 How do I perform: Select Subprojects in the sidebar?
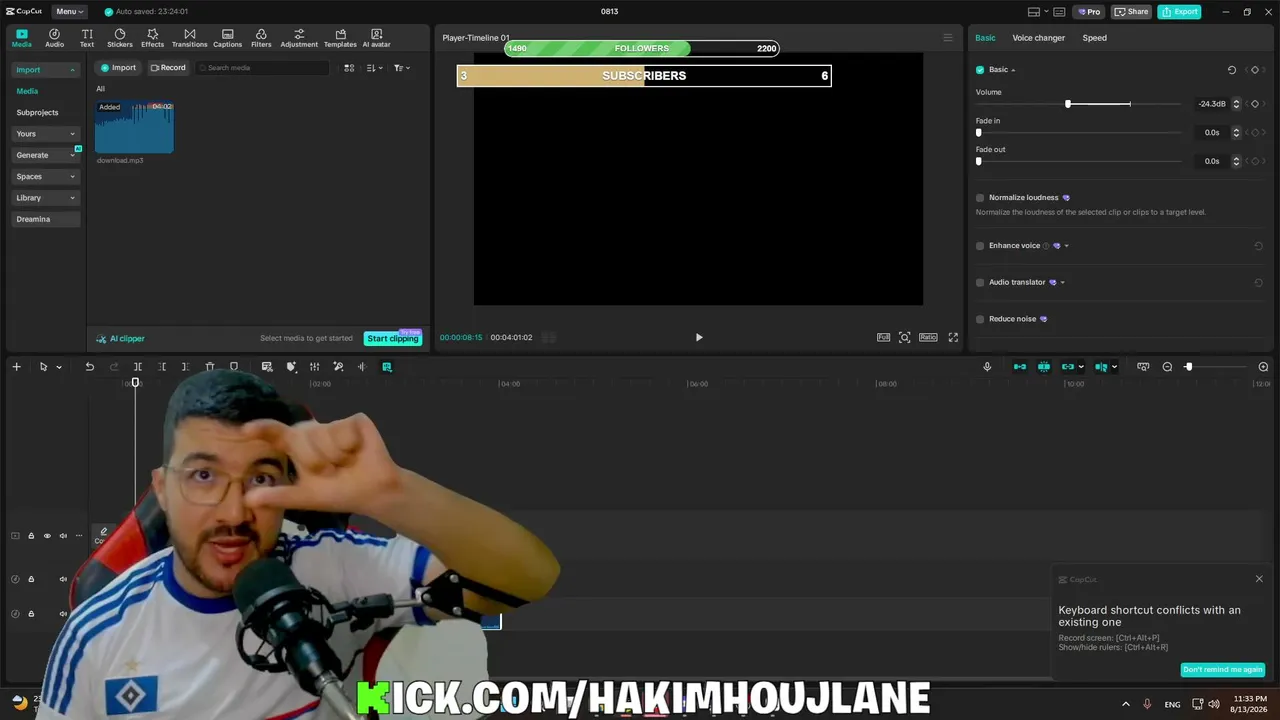[37, 113]
